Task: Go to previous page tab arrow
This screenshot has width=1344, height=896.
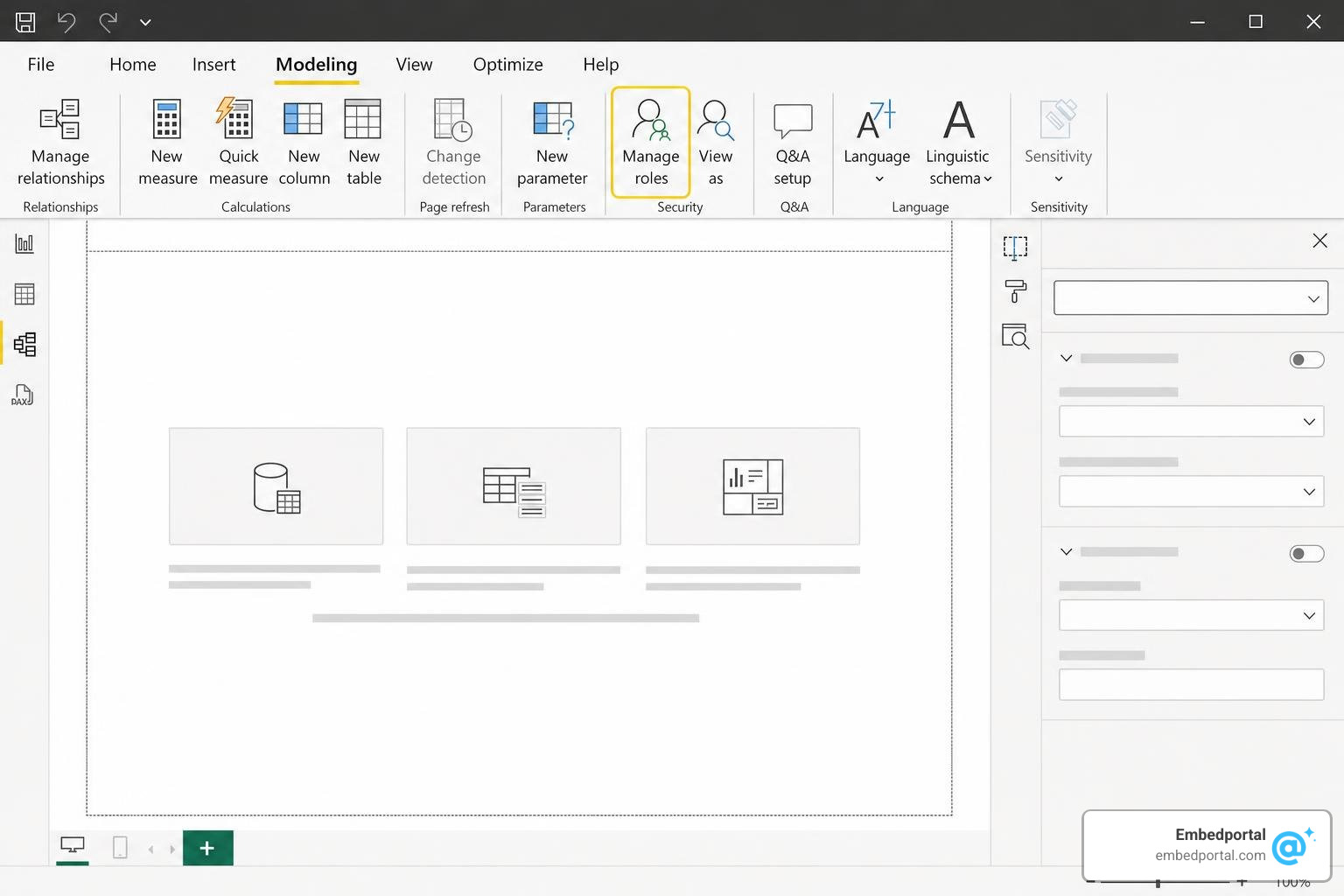Action: coord(150,849)
